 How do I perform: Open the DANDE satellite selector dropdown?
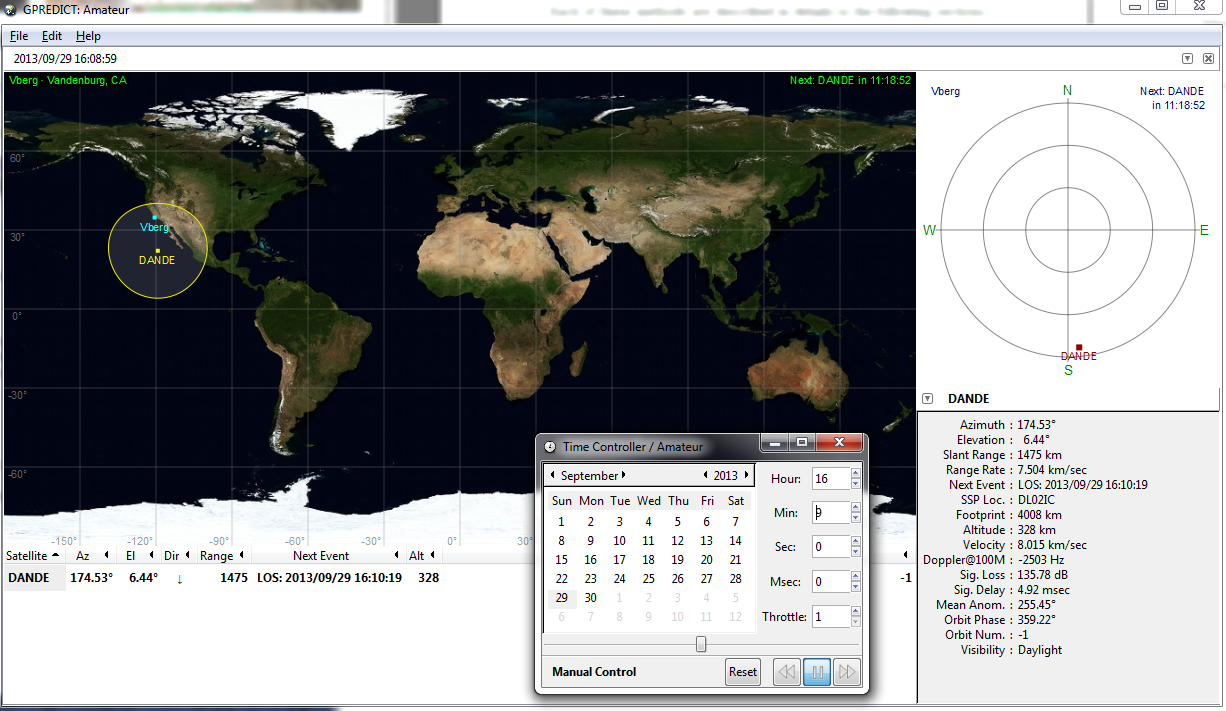[x=928, y=399]
